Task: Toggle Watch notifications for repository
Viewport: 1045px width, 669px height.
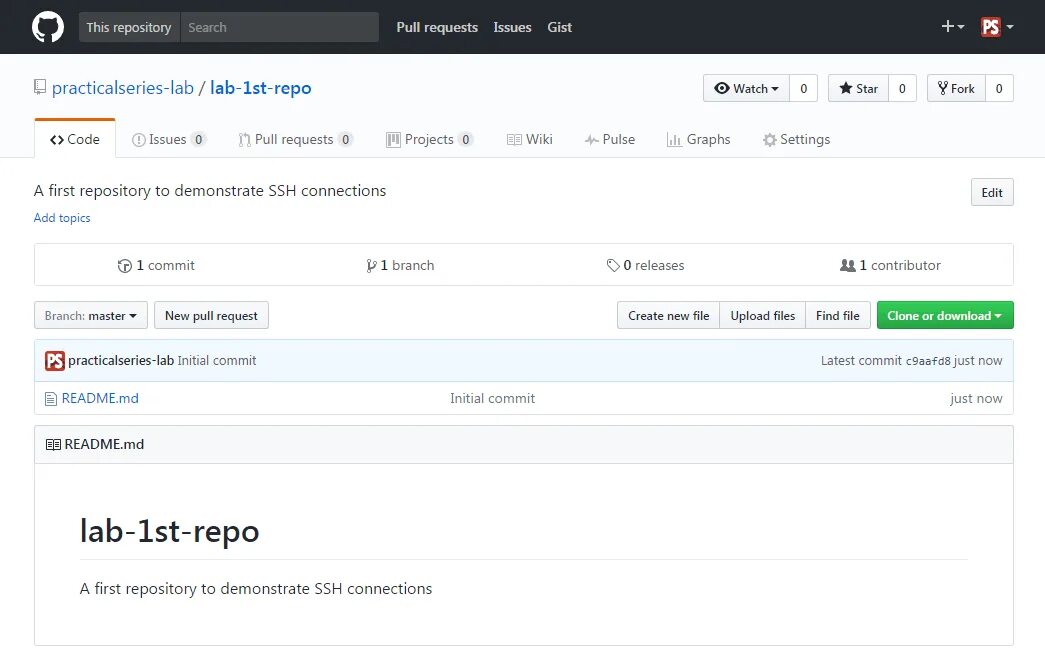Action: (747, 89)
